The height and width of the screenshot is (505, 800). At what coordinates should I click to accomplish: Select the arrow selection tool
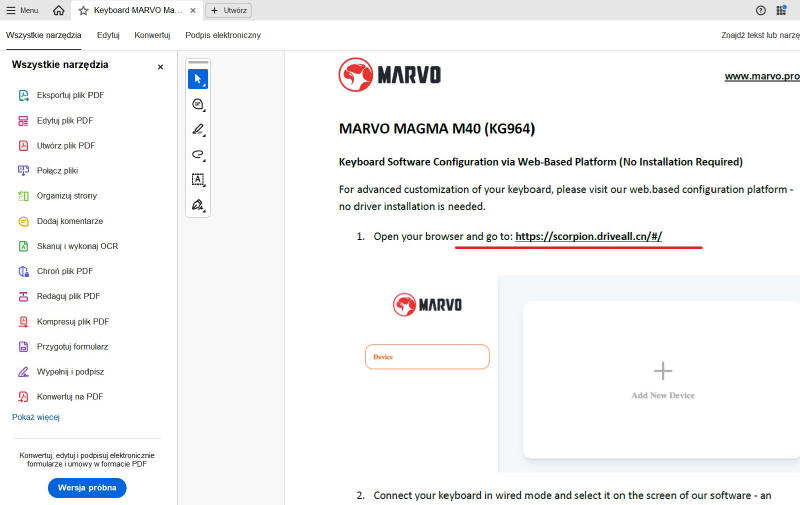(x=198, y=79)
